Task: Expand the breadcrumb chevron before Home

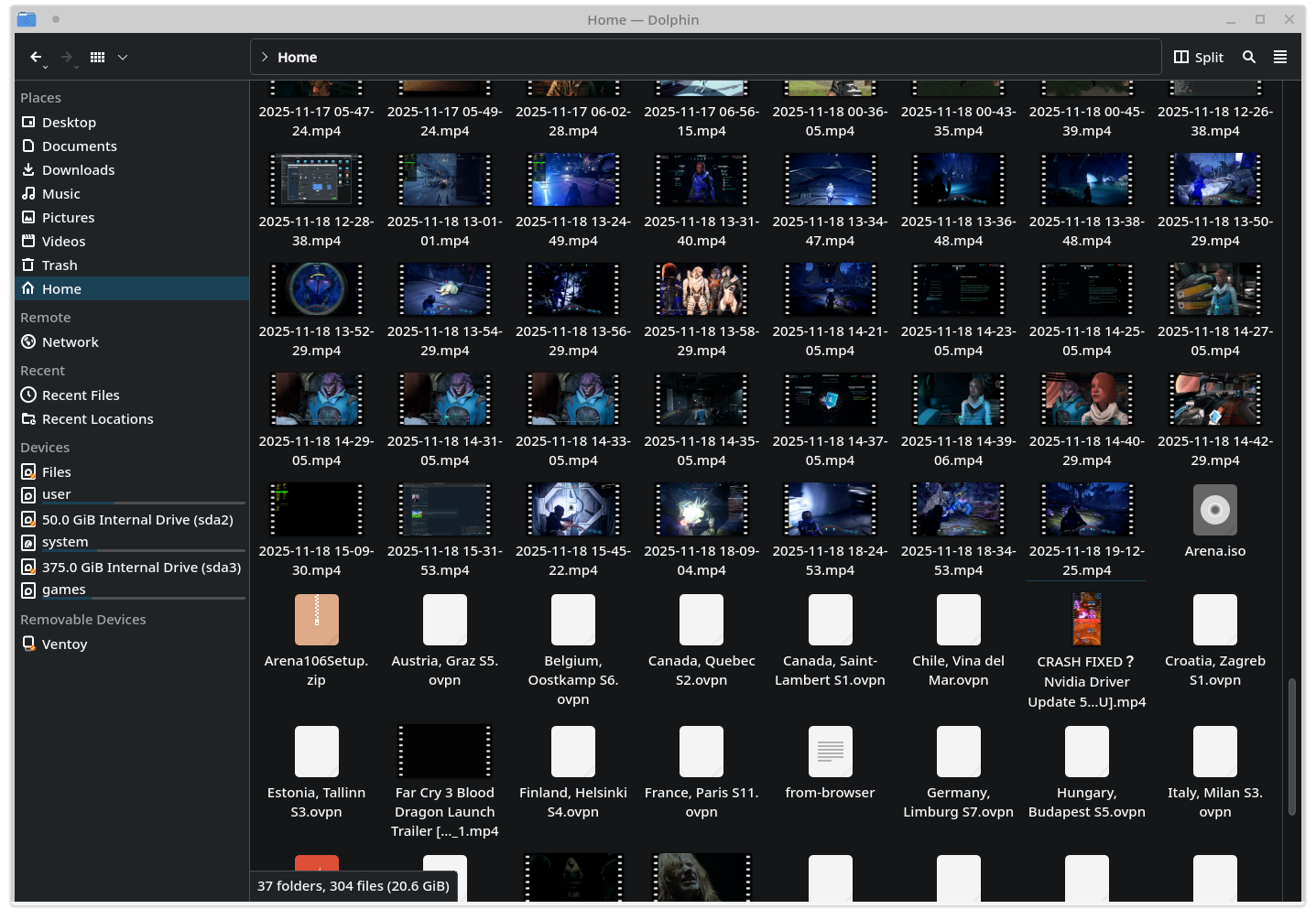Action: (x=265, y=57)
